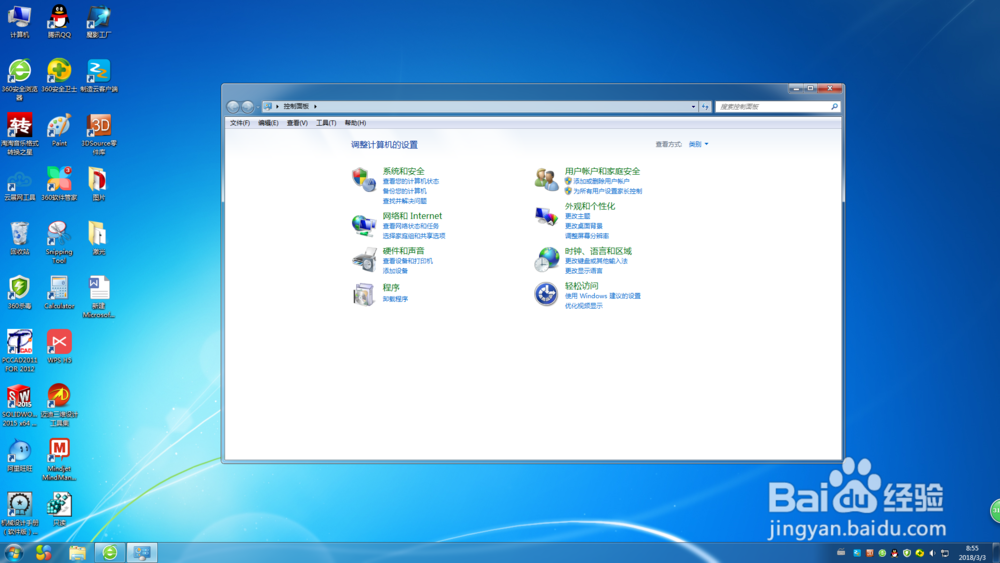Expand the arrow after 控制面板 in breadcrumb

[x=315, y=106]
